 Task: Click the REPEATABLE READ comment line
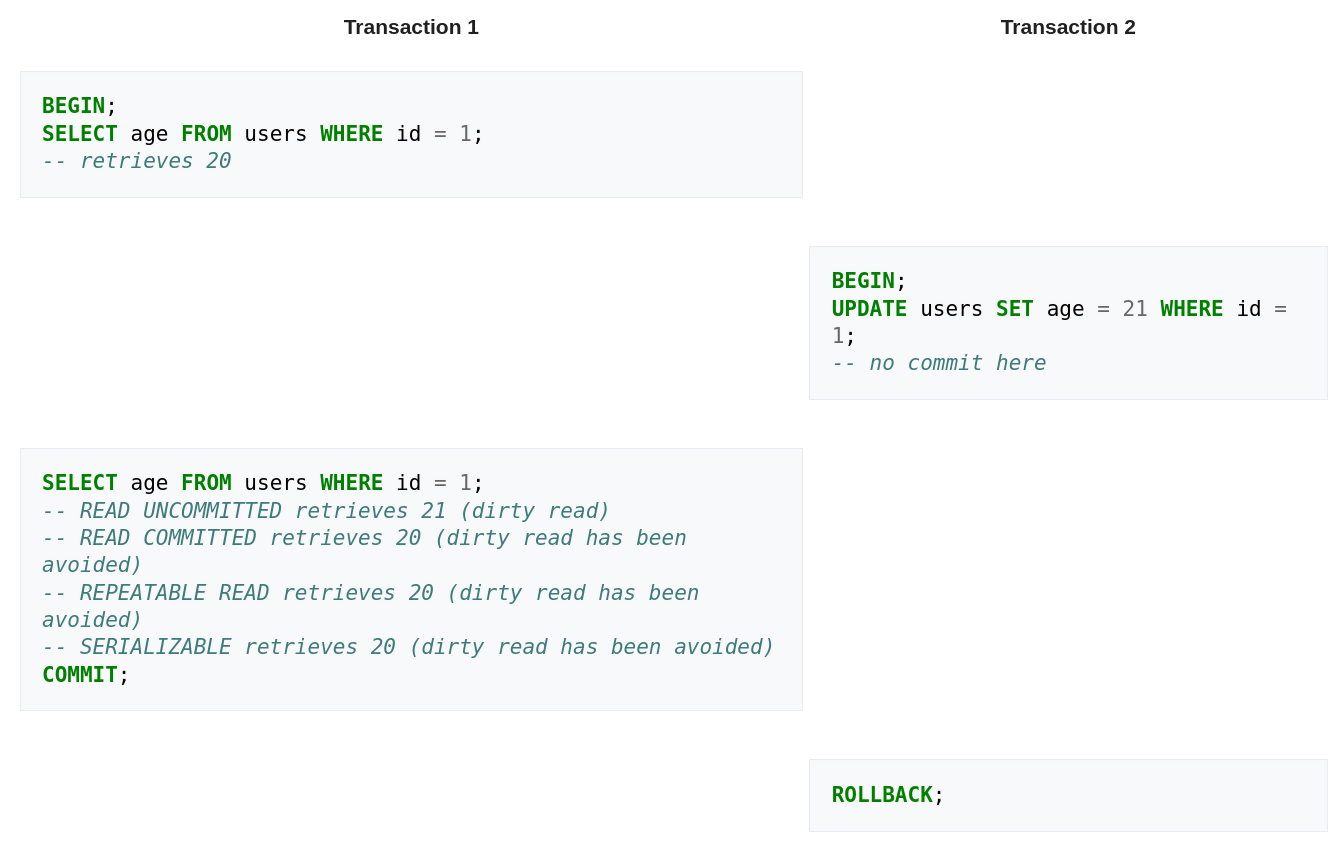coord(370,593)
